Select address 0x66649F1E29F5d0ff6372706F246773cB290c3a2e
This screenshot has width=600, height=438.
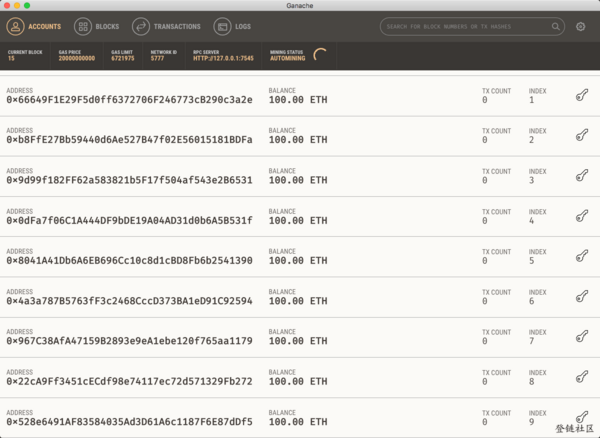[x=129, y=100]
